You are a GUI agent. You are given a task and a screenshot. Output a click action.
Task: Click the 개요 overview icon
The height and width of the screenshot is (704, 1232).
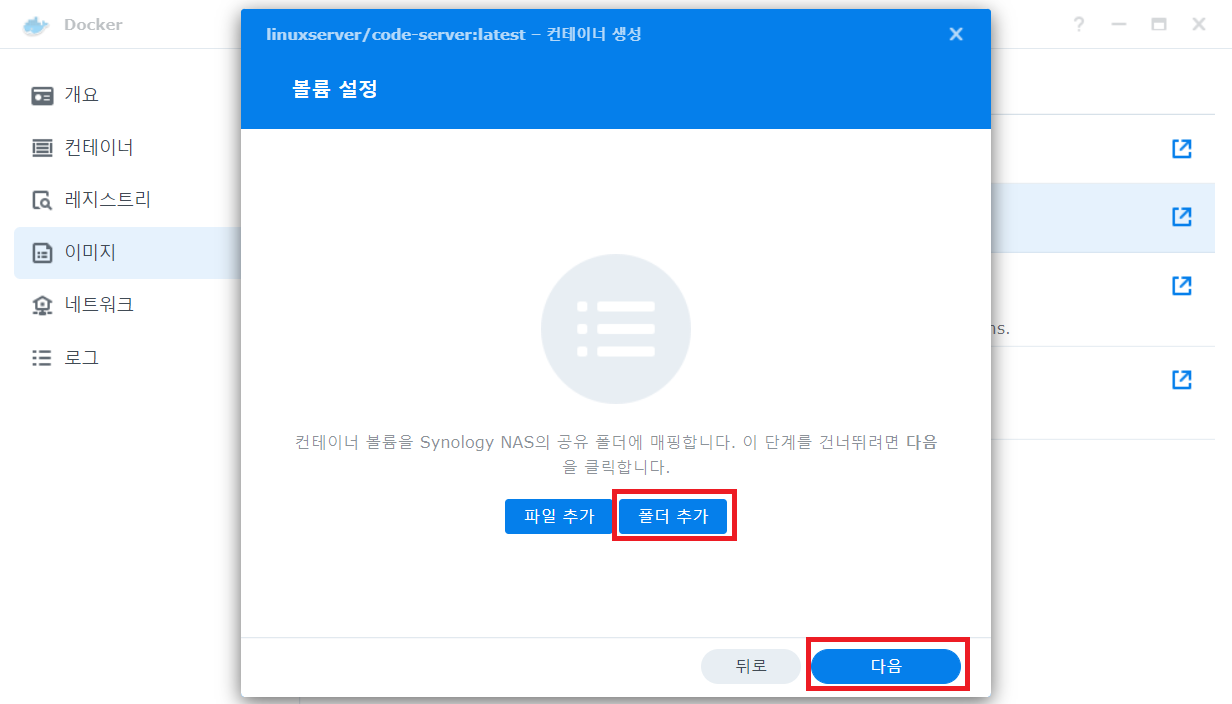click(x=42, y=96)
